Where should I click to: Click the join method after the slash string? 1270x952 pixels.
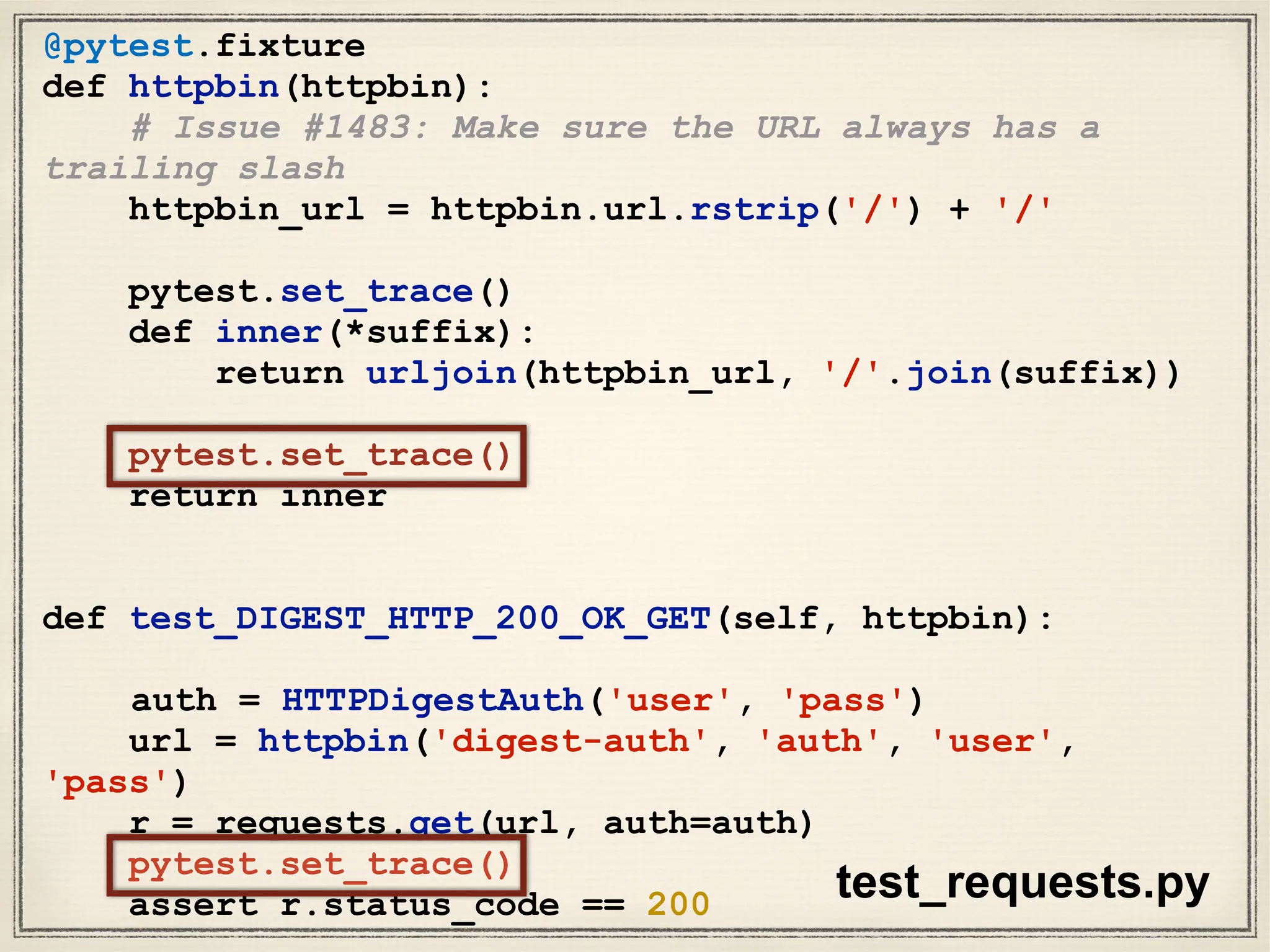click(949, 374)
